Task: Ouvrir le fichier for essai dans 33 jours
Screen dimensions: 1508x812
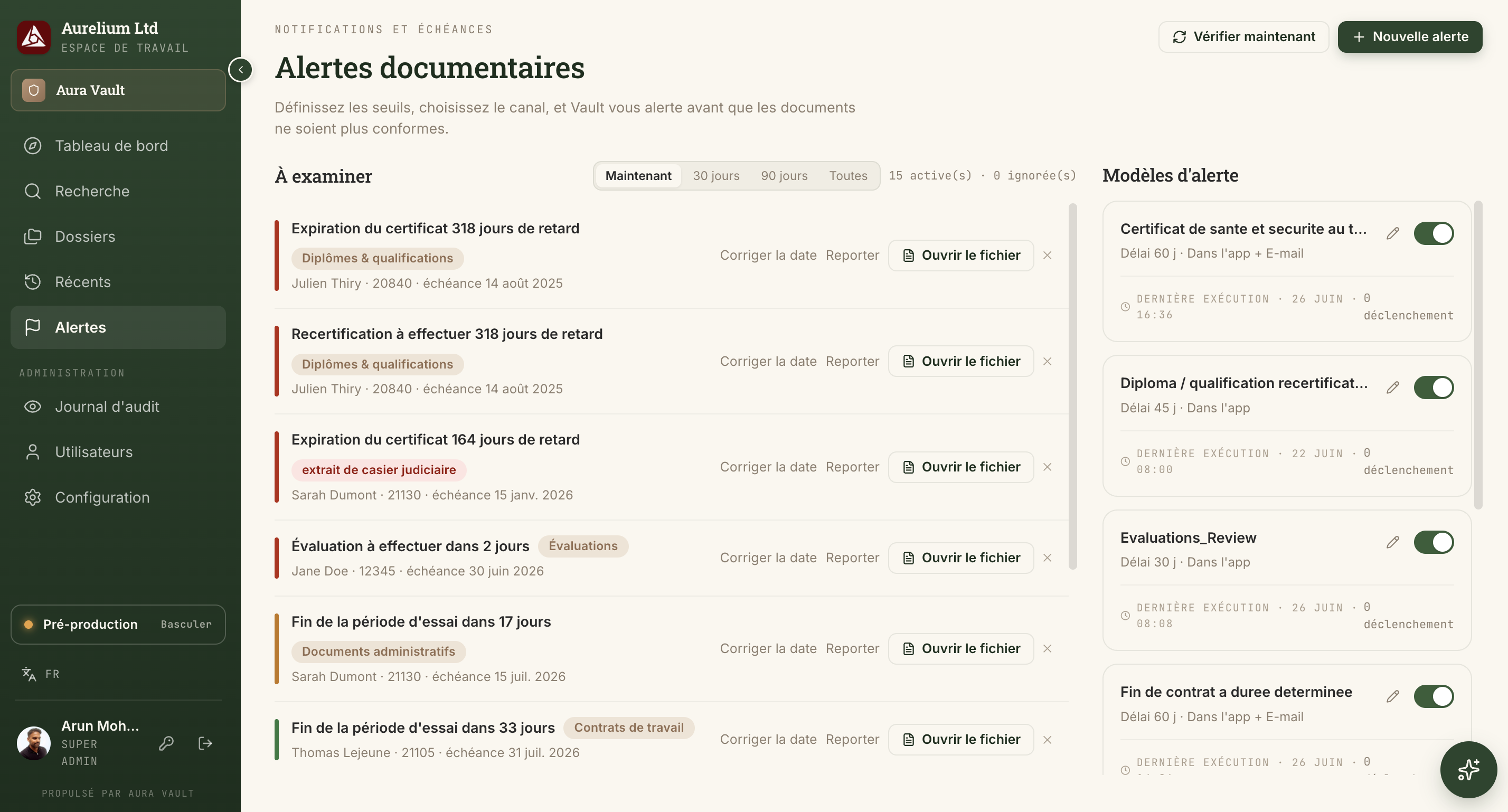Action: click(x=960, y=740)
